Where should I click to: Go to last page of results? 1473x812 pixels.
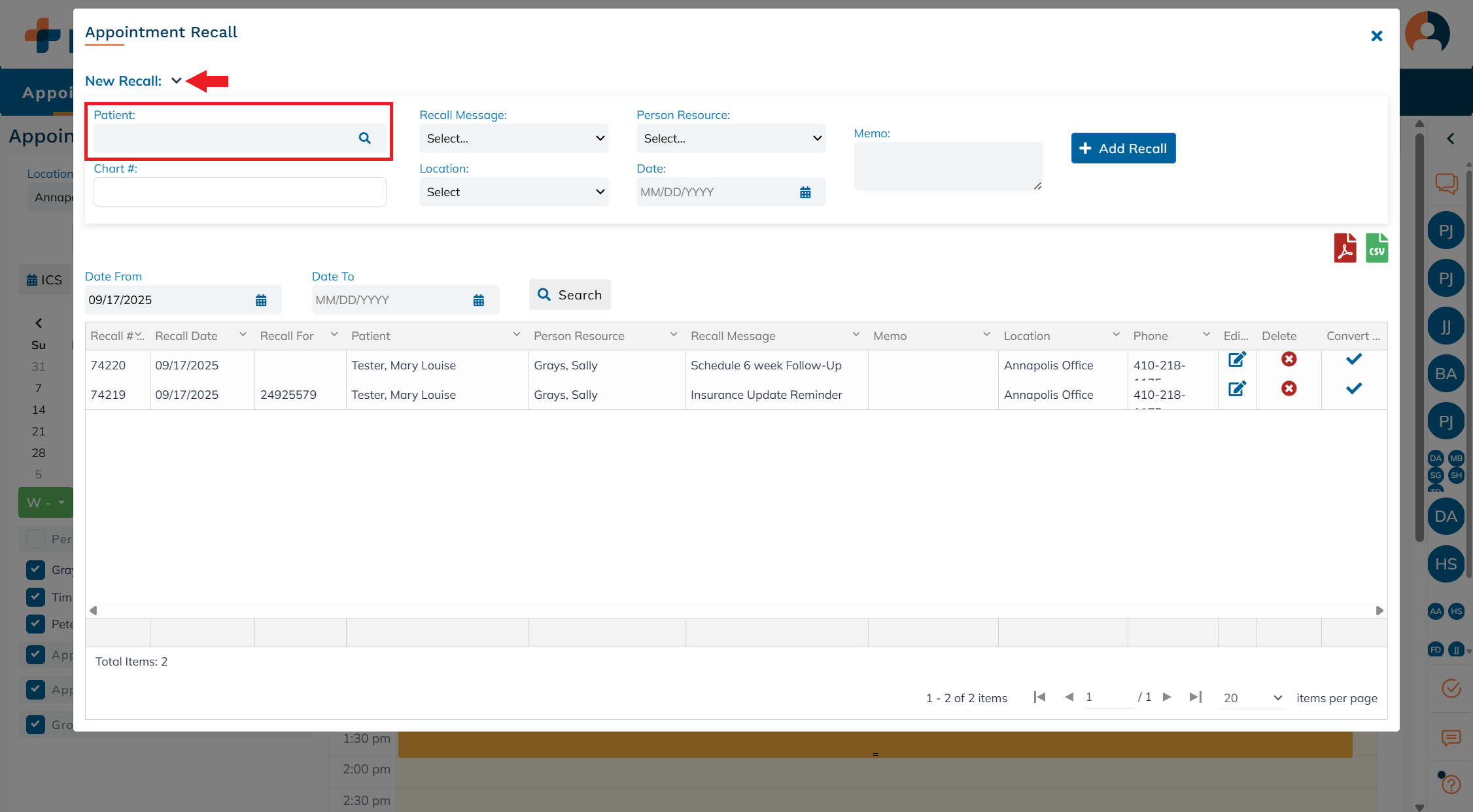pos(1195,697)
